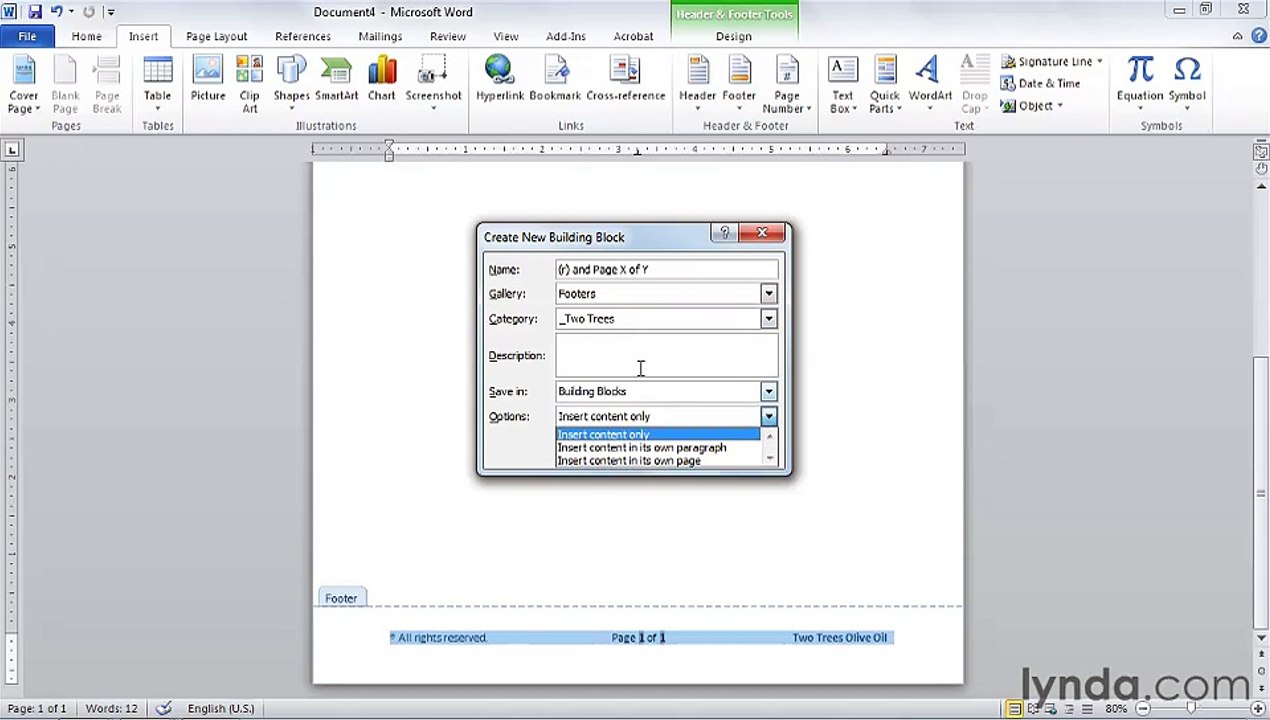
Task: Open the Footer gallery
Action: [739, 85]
